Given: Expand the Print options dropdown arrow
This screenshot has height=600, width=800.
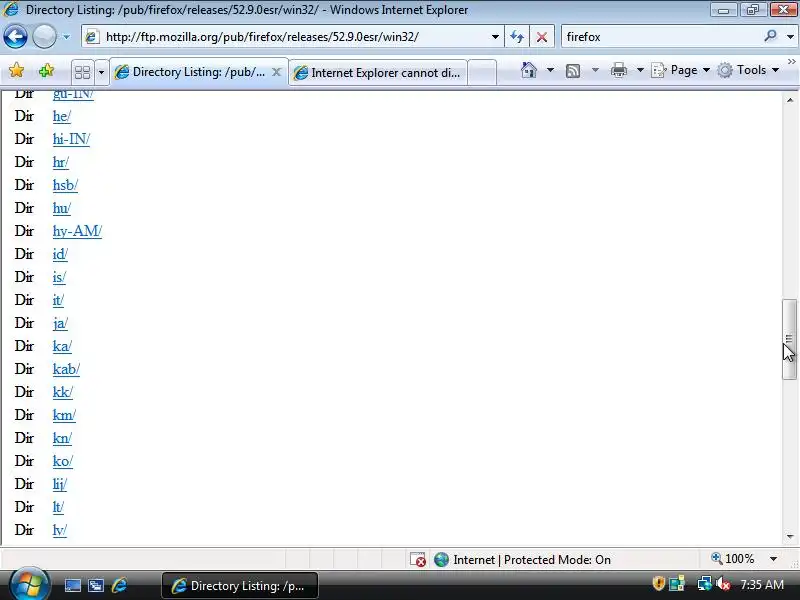Looking at the screenshot, I should tap(640, 70).
